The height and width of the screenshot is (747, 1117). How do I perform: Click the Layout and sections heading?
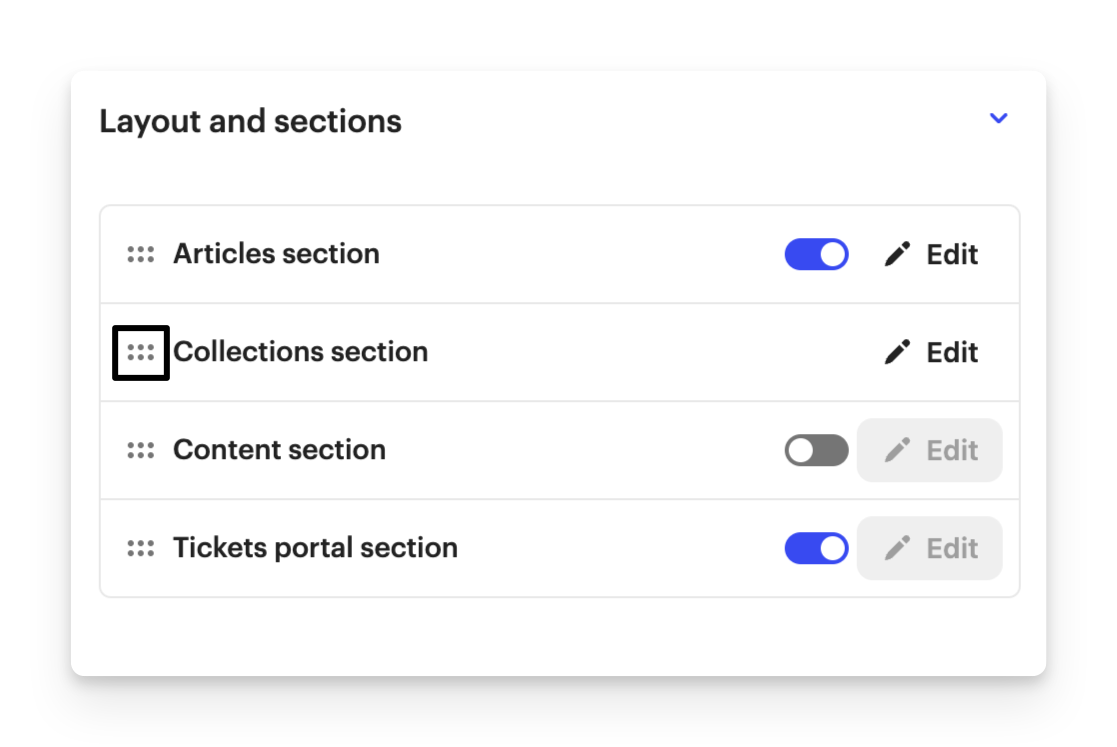click(x=250, y=121)
